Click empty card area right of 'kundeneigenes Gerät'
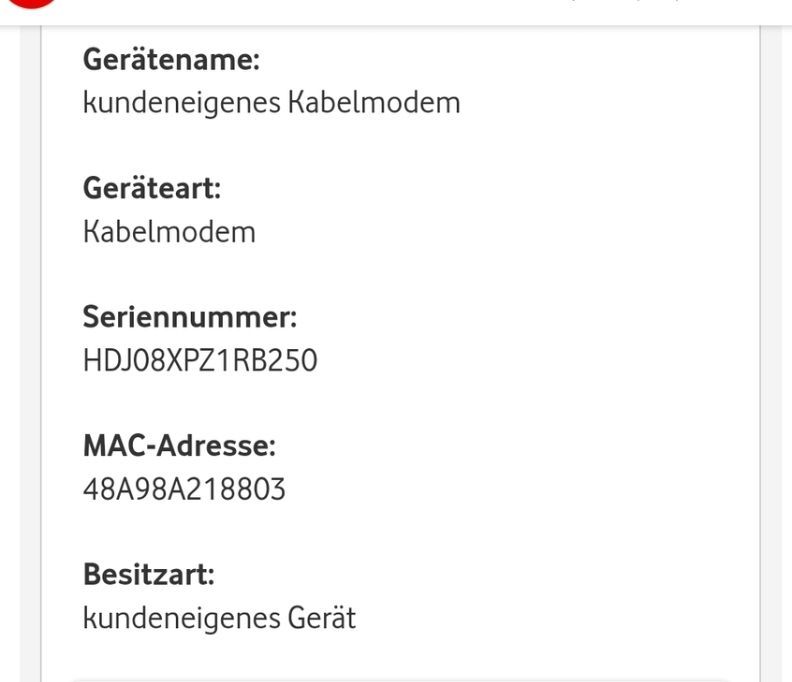The height and width of the screenshot is (682, 792). (550, 619)
